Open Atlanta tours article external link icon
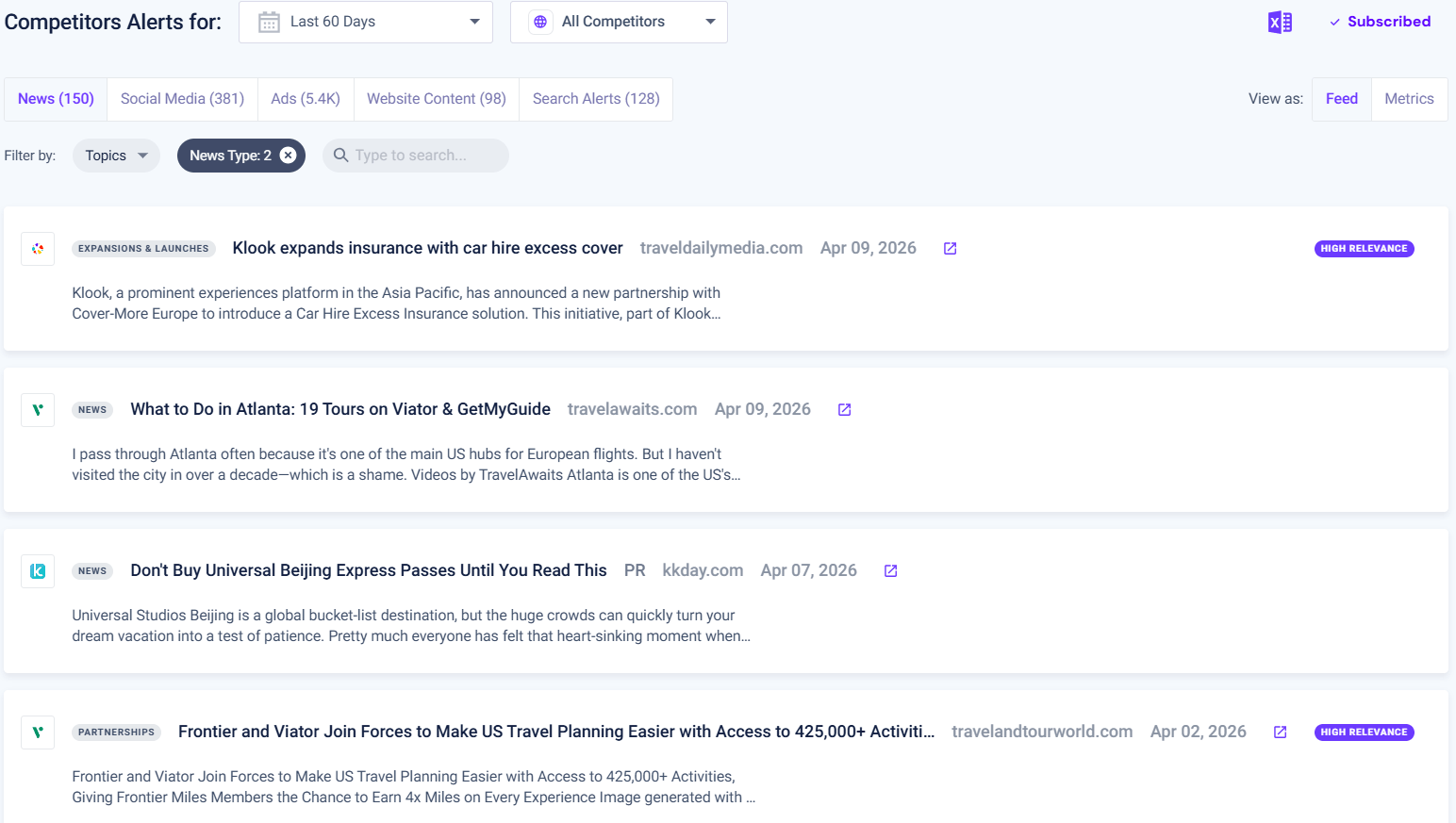This screenshot has width=1456, height=823. tap(845, 409)
